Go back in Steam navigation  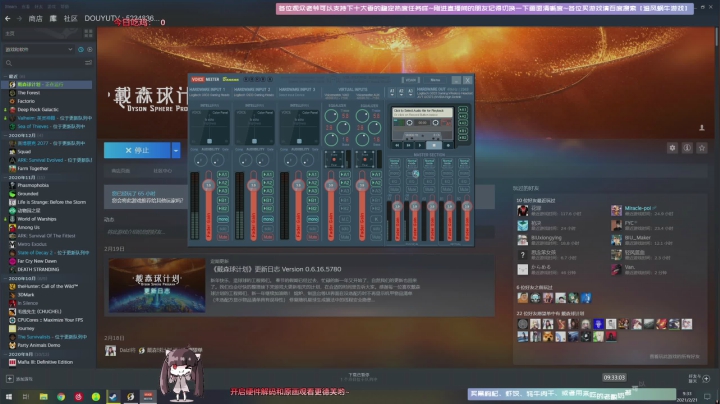pyautogui.click(x=7, y=18)
